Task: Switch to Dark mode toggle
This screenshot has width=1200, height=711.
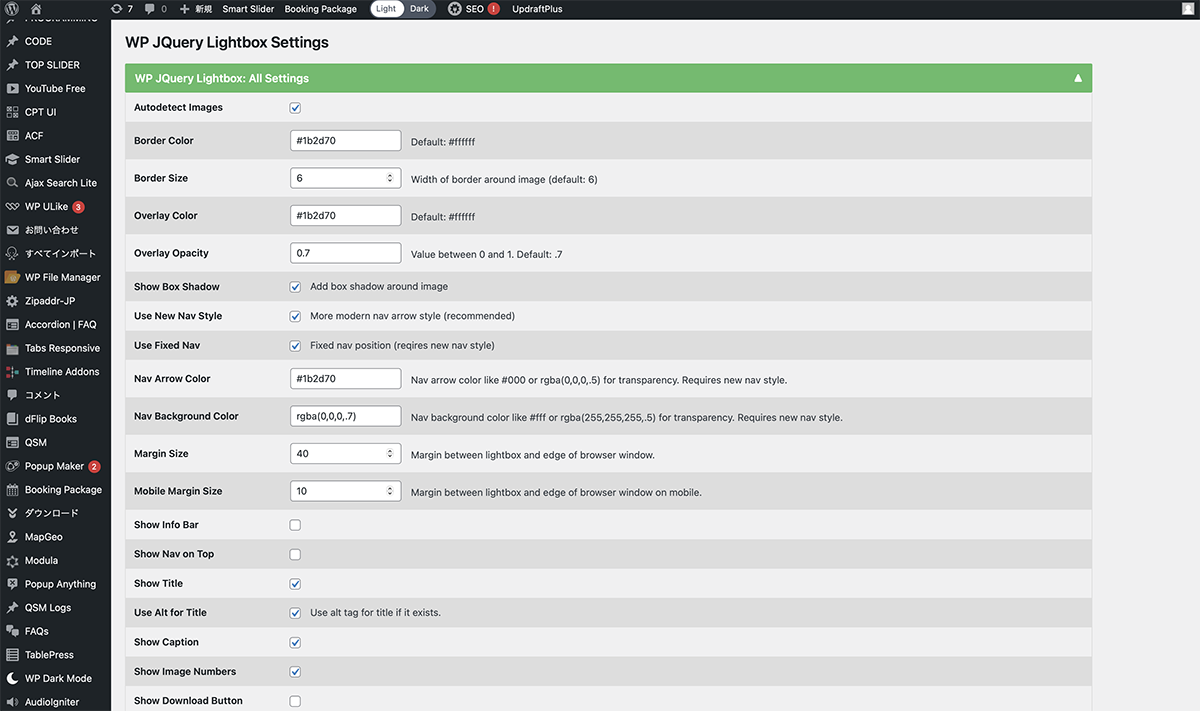Action: 420,9
